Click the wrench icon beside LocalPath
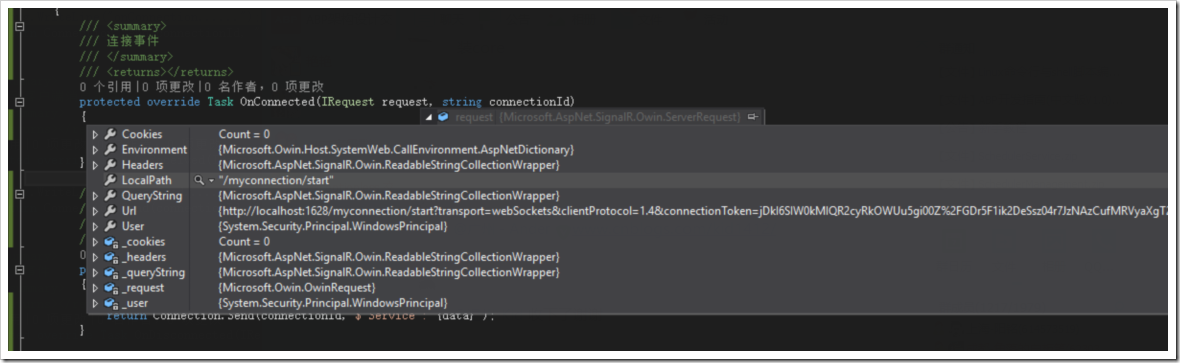The width and height of the screenshot is (1180, 363). (x=110, y=180)
